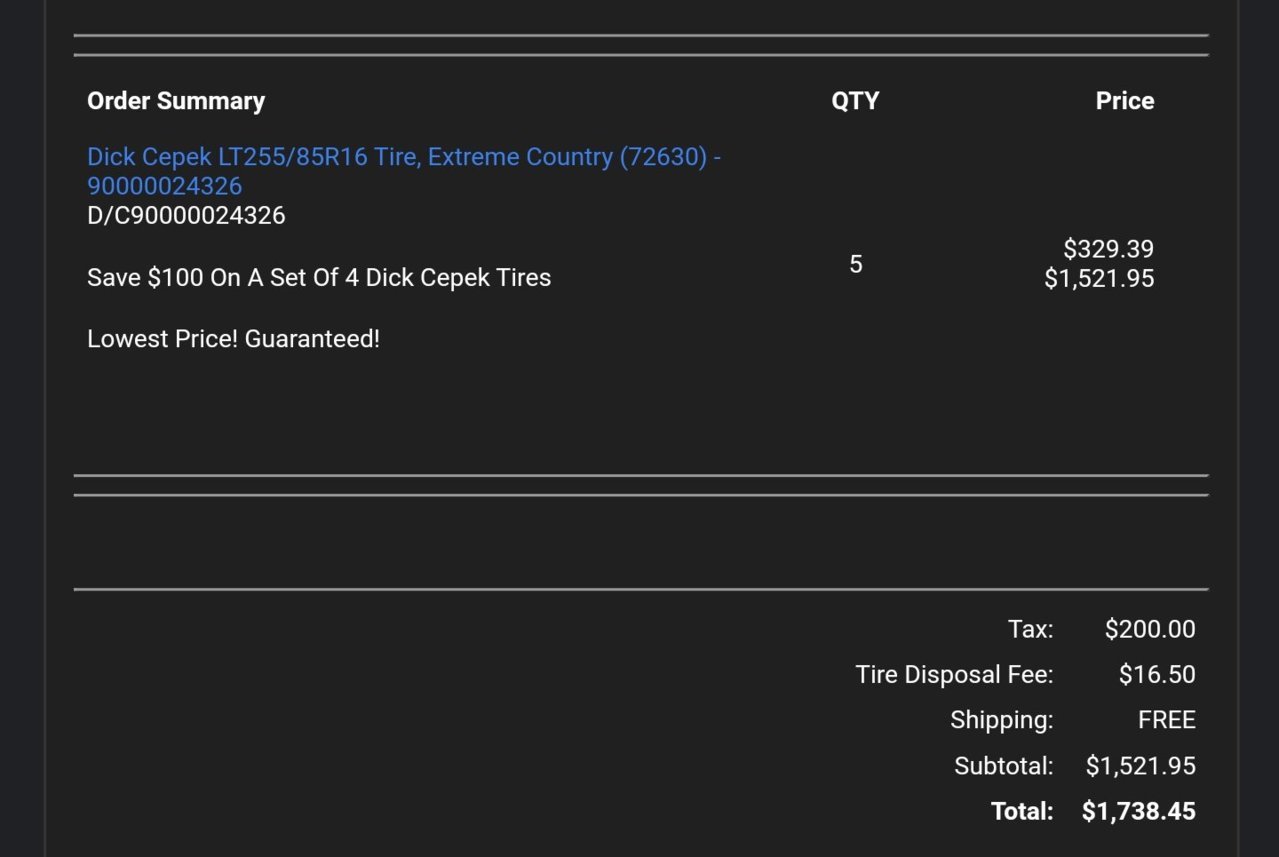
Task: Click the item line total $1,521.95
Action: 1099,278
